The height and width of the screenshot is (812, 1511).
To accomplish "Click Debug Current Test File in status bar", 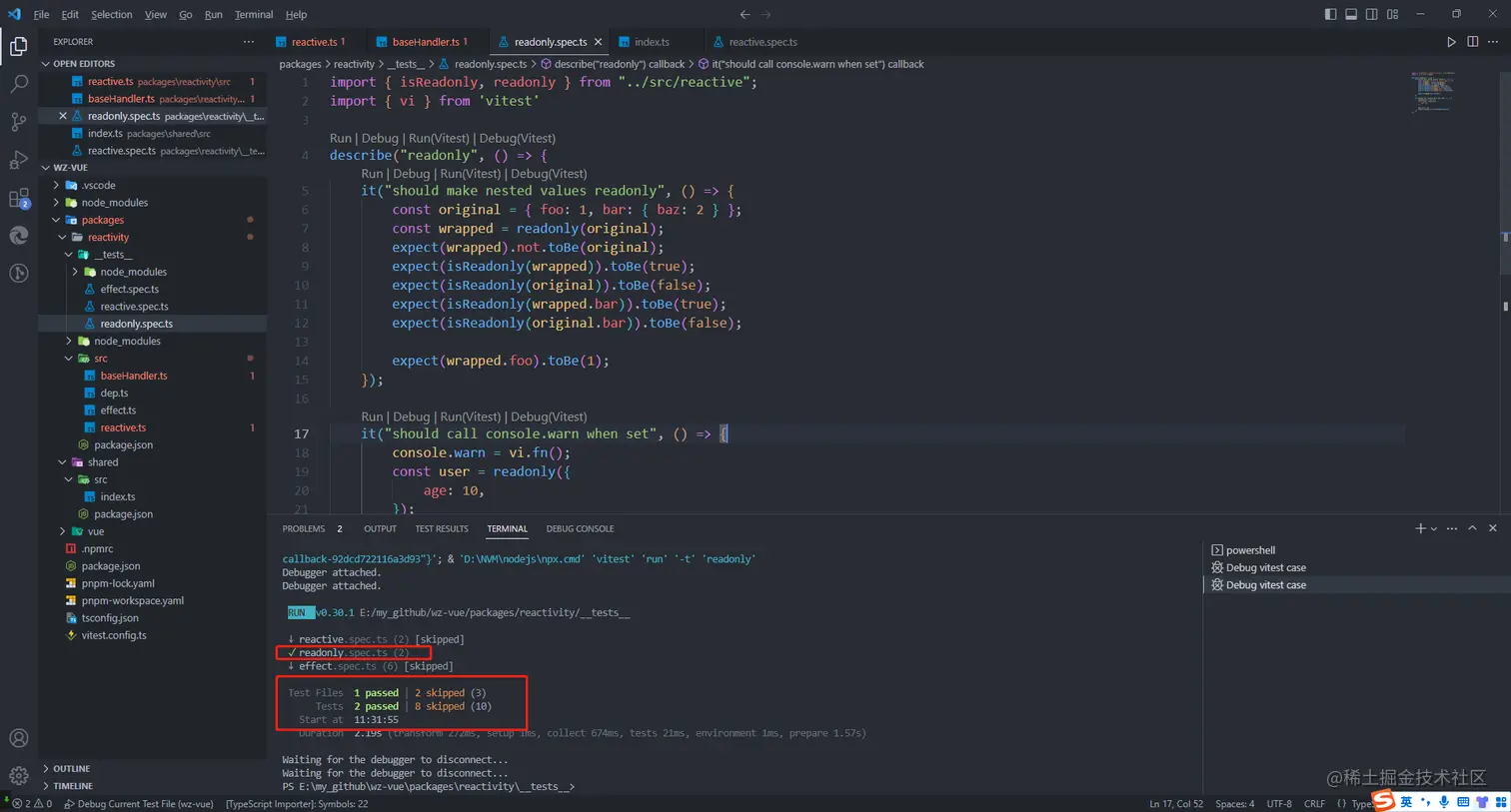I will [x=139, y=804].
